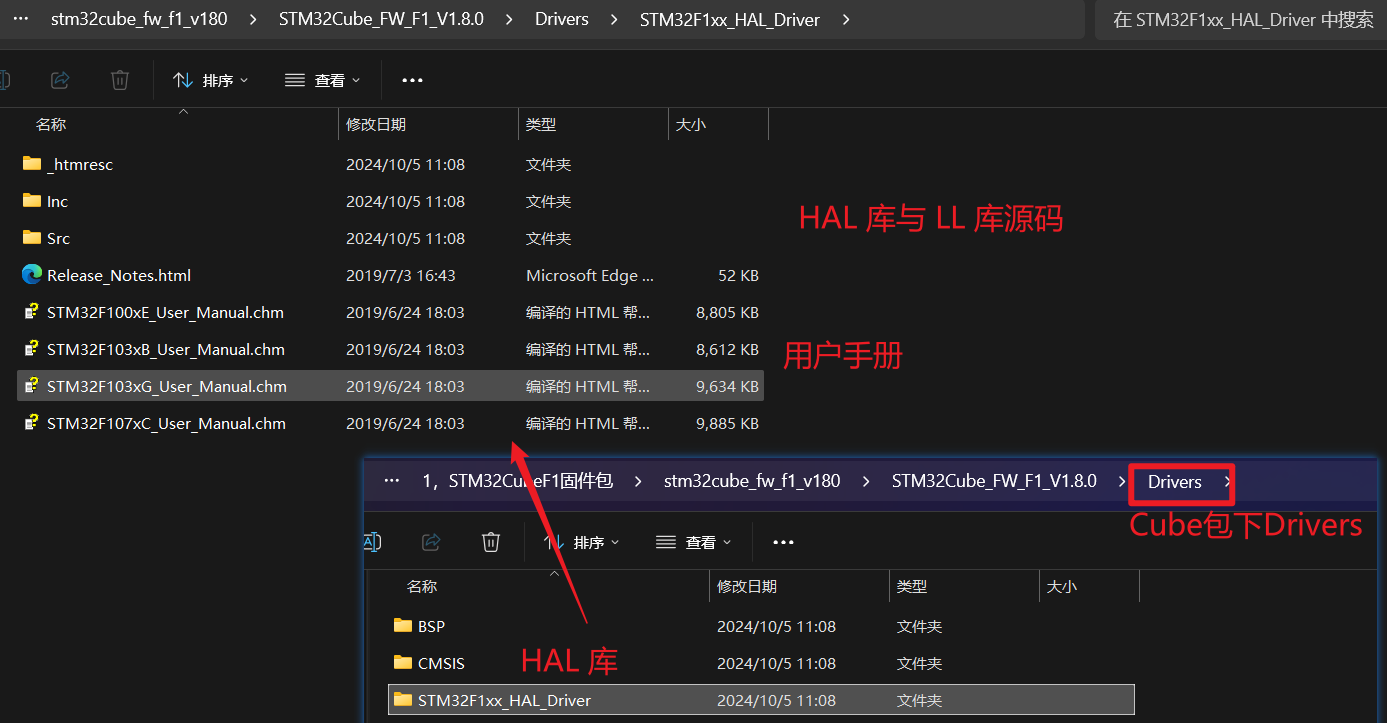Select the Src folder name
The width and height of the screenshot is (1387, 723).
point(58,238)
